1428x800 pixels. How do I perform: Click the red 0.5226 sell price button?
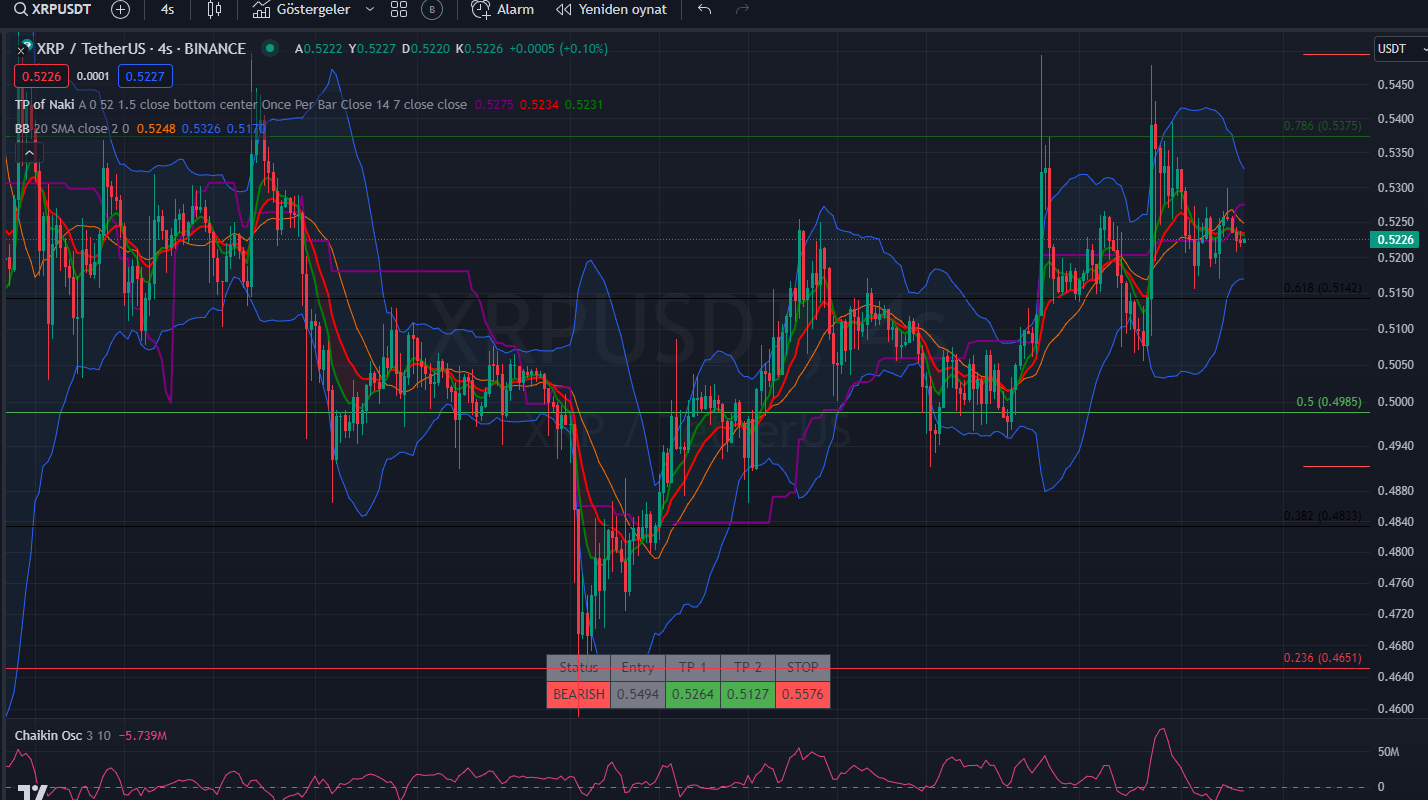[41, 75]
